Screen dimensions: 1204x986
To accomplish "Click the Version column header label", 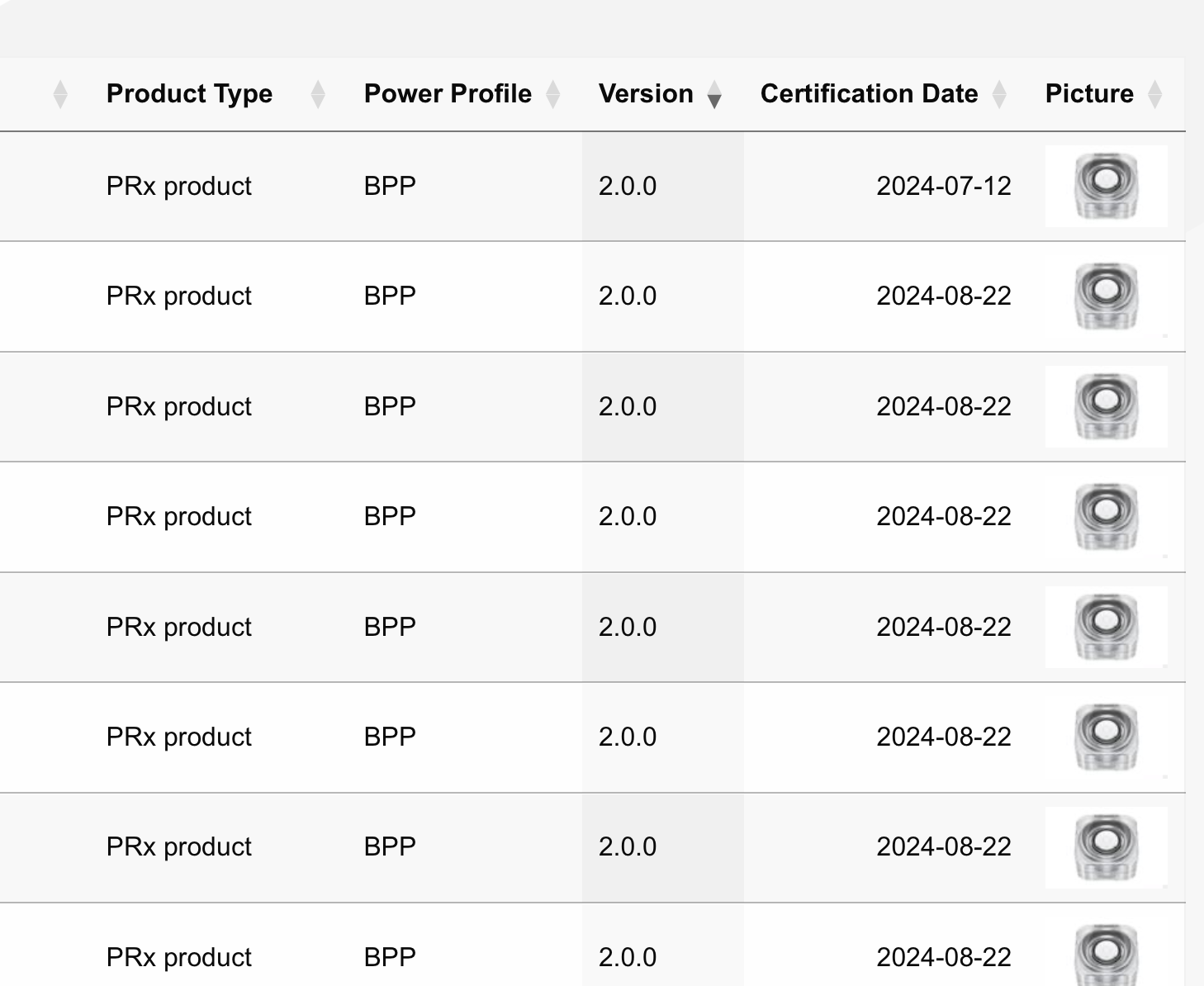I will tap(646, 94).
